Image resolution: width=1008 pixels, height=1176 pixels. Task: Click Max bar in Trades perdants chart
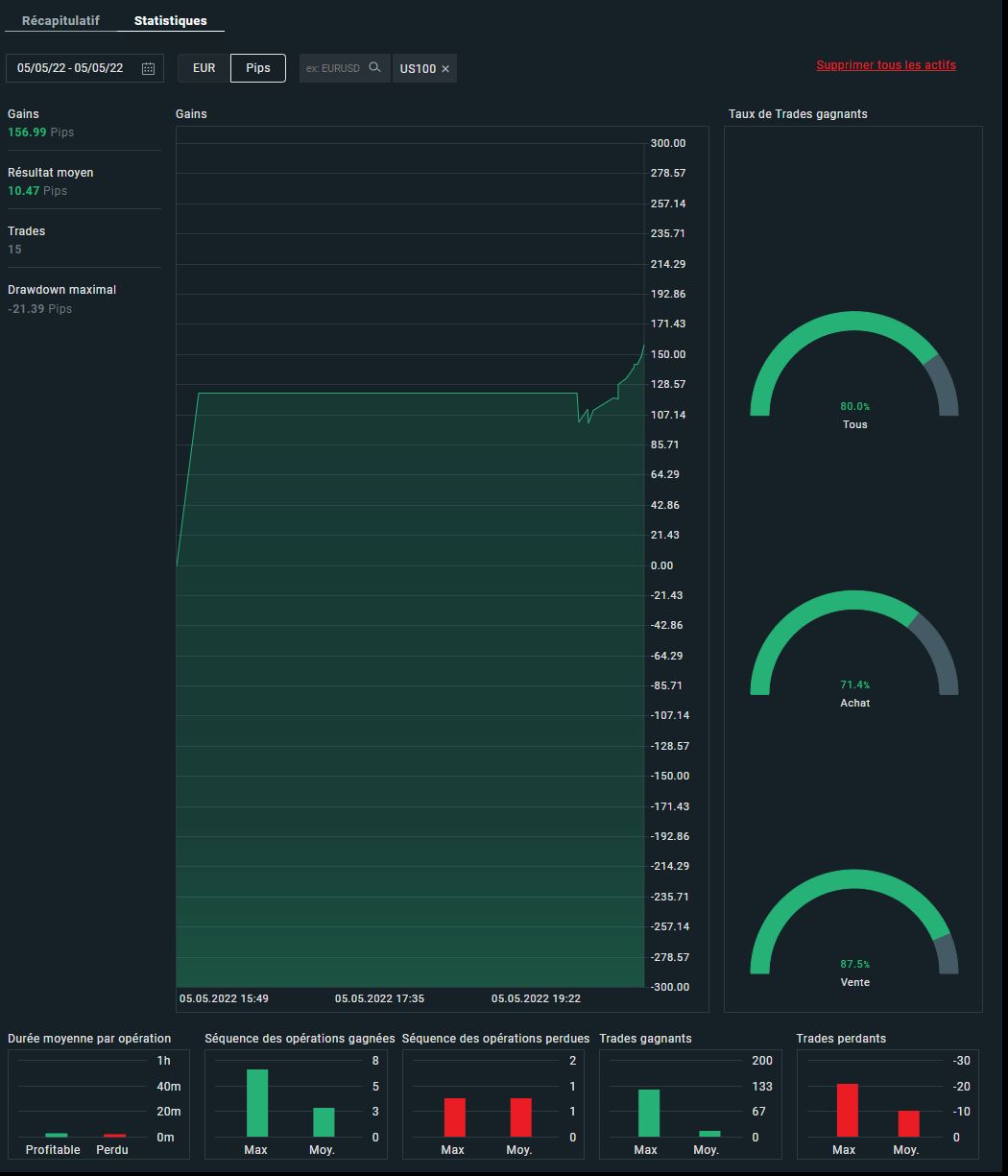click(848, 1111)
